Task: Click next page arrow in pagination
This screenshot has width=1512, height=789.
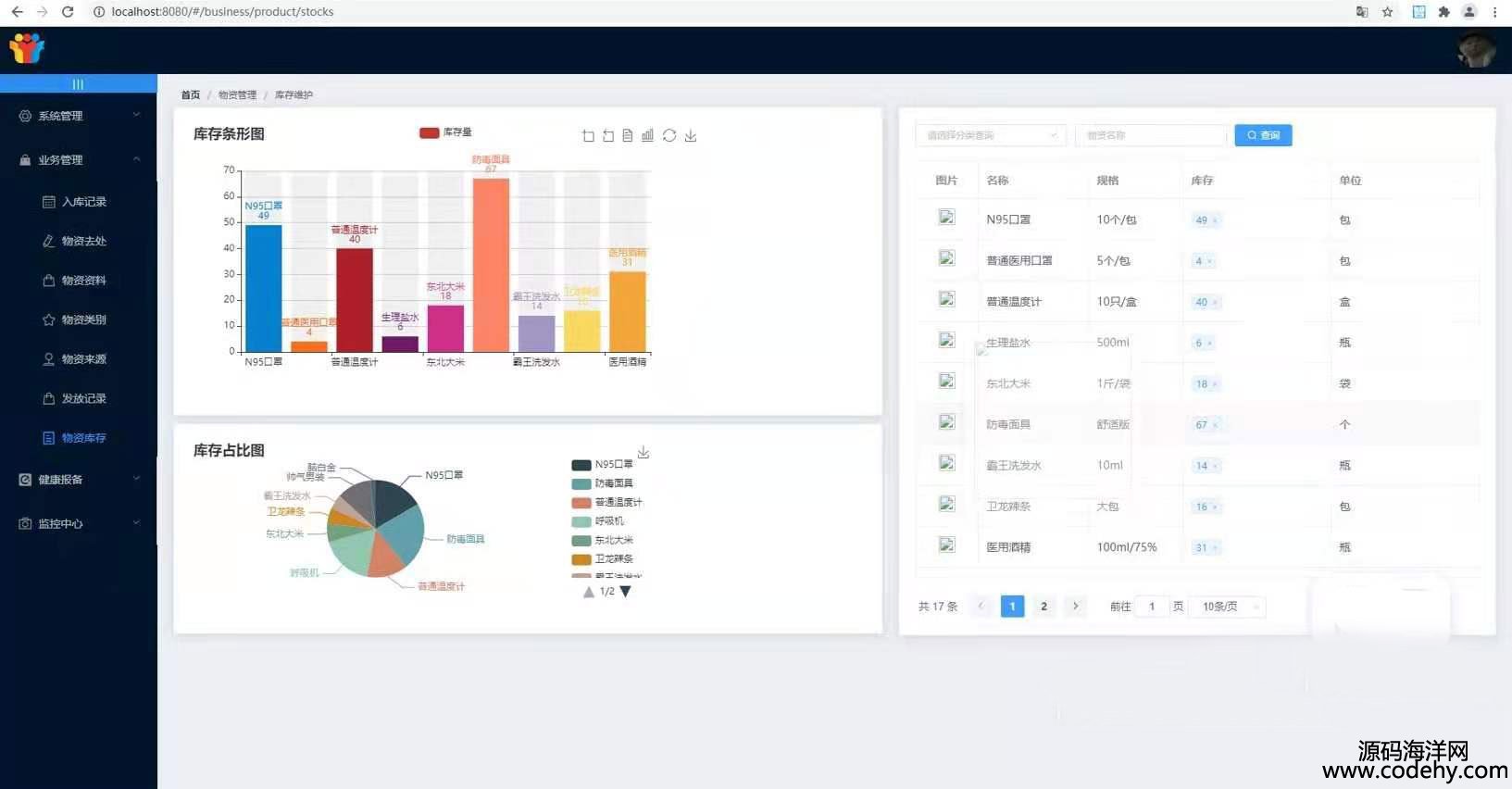Action: 1075,607
